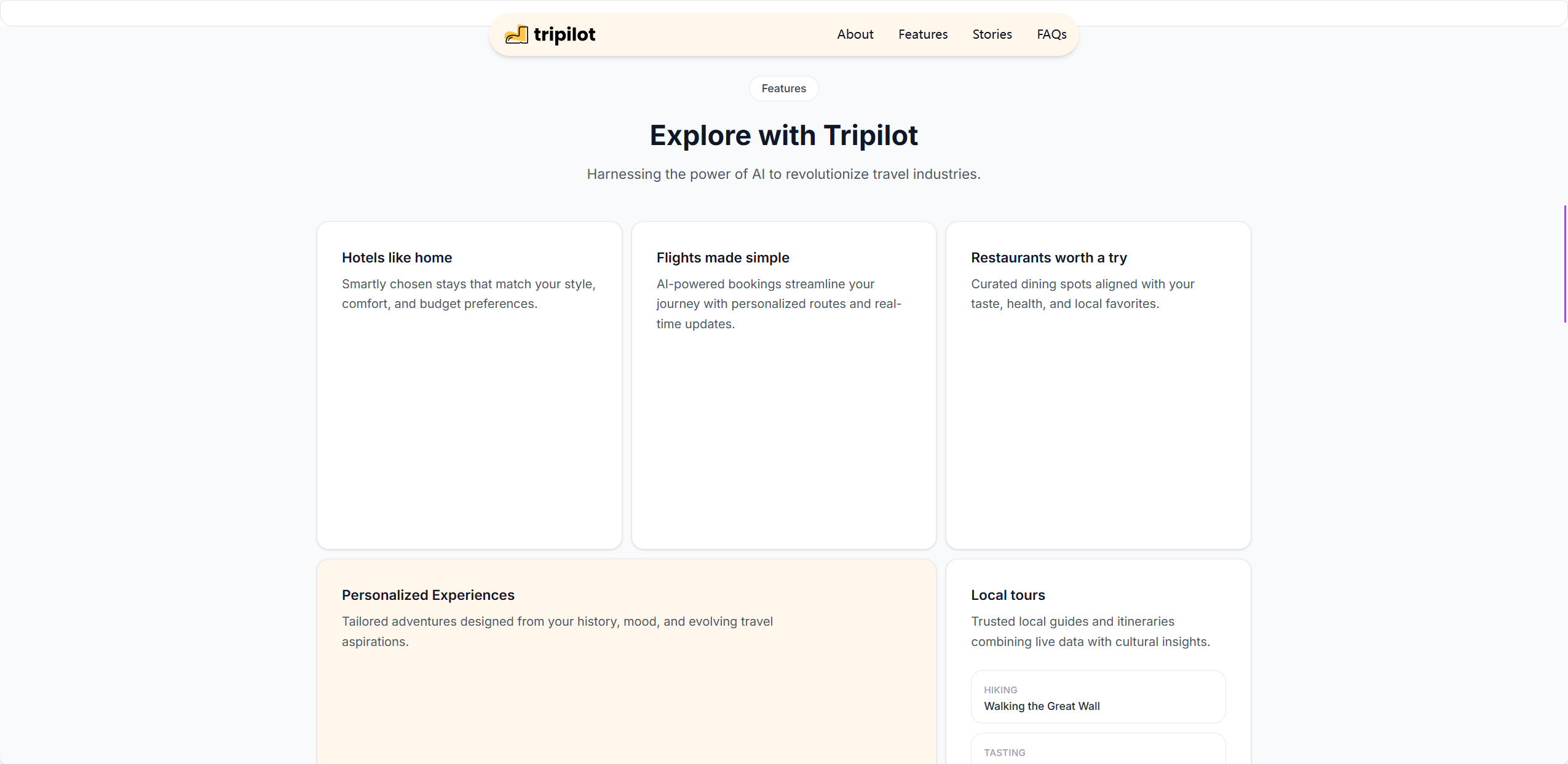This screenshot has width=1568, height=764.
Task: Select the Flights made simple card title
Action: point(723,258)
